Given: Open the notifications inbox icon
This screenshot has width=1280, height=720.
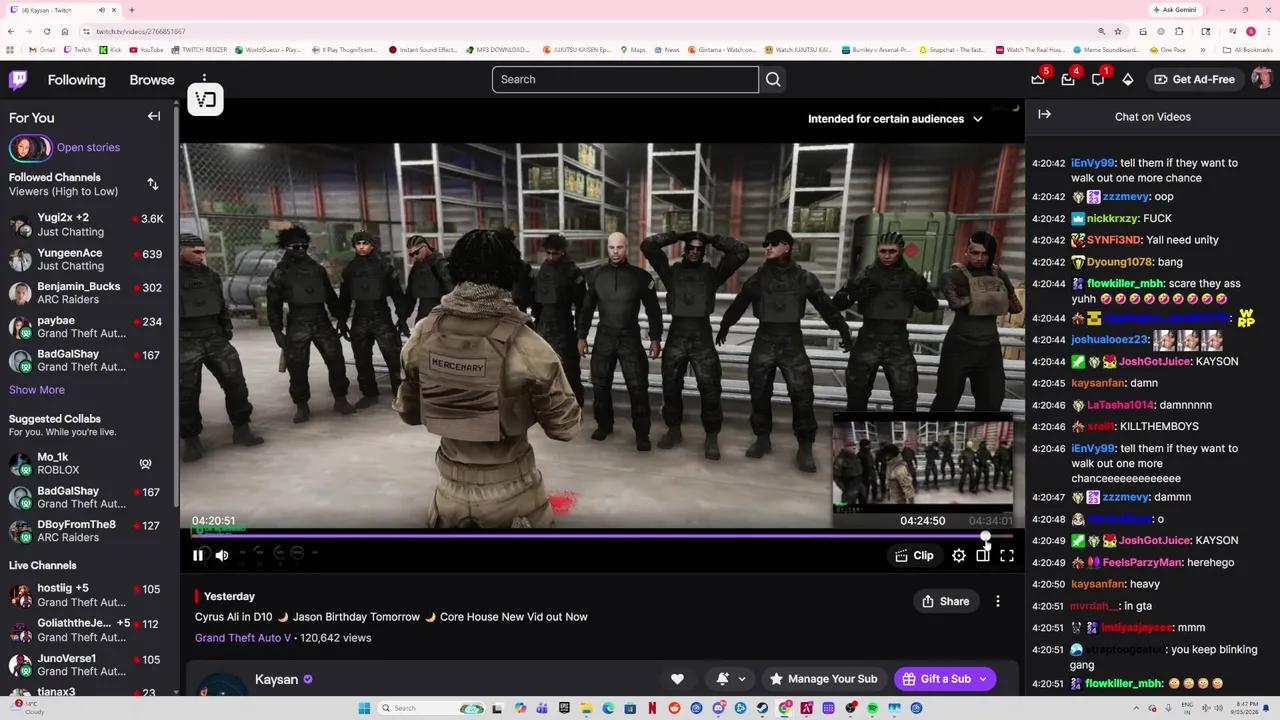Looking at the screenshot, I should pos(1068,79).
